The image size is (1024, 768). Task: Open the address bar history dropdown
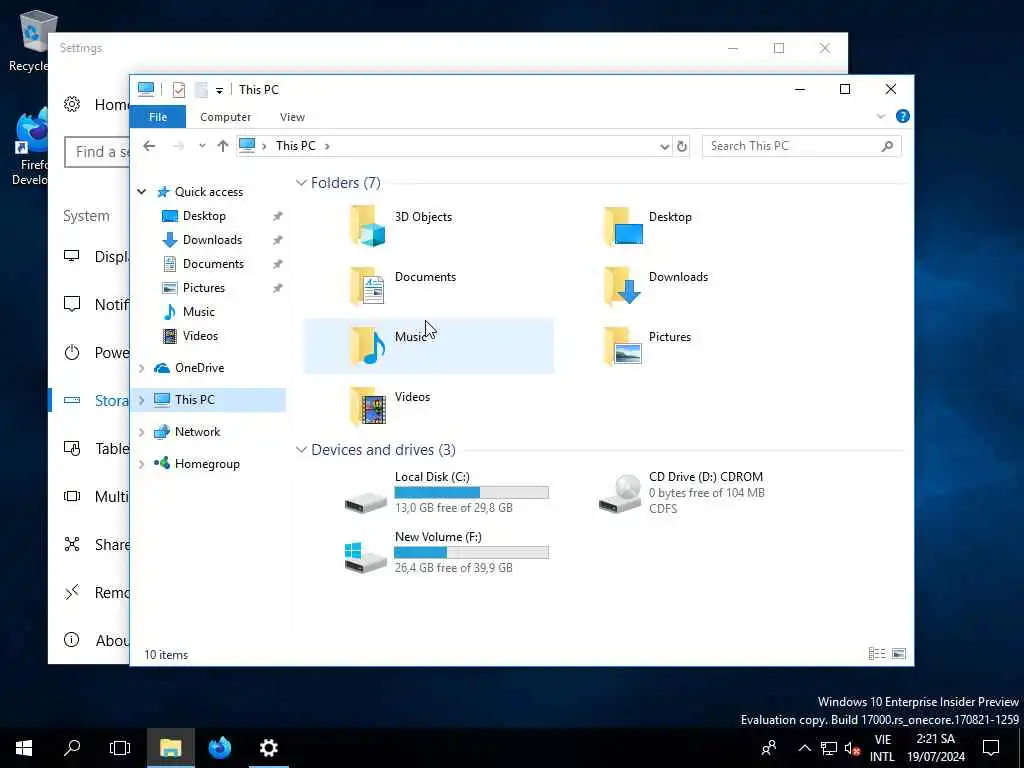[x=664, y=146]
